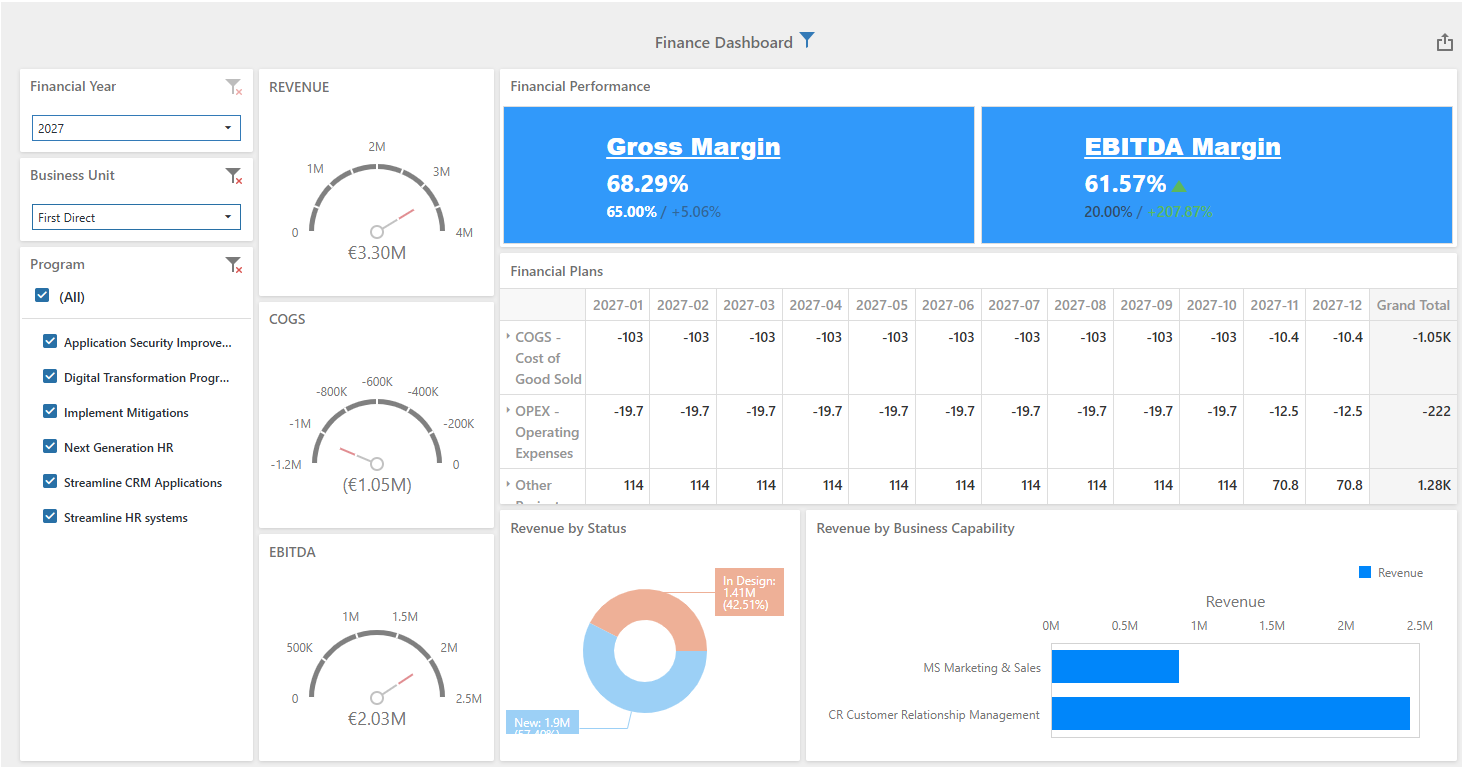Click the COGS gauge value (€1.05M)

click(x=376, y=485)
